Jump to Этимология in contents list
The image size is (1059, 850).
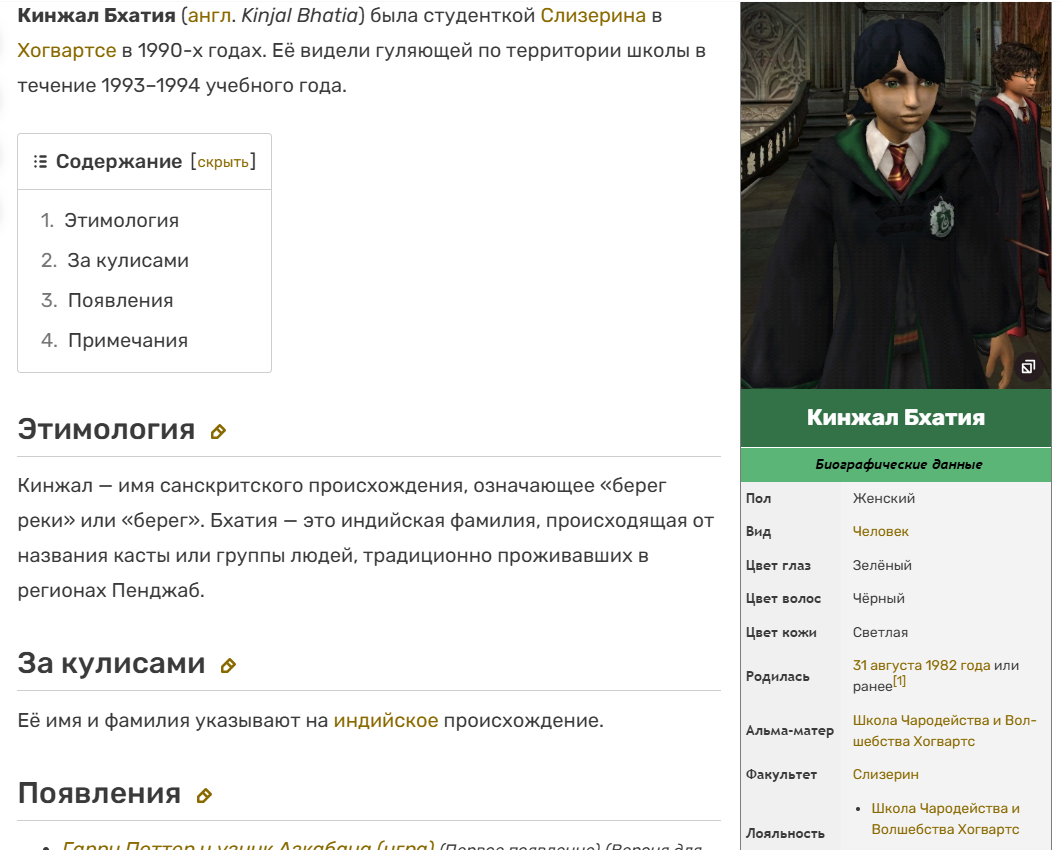122,221
